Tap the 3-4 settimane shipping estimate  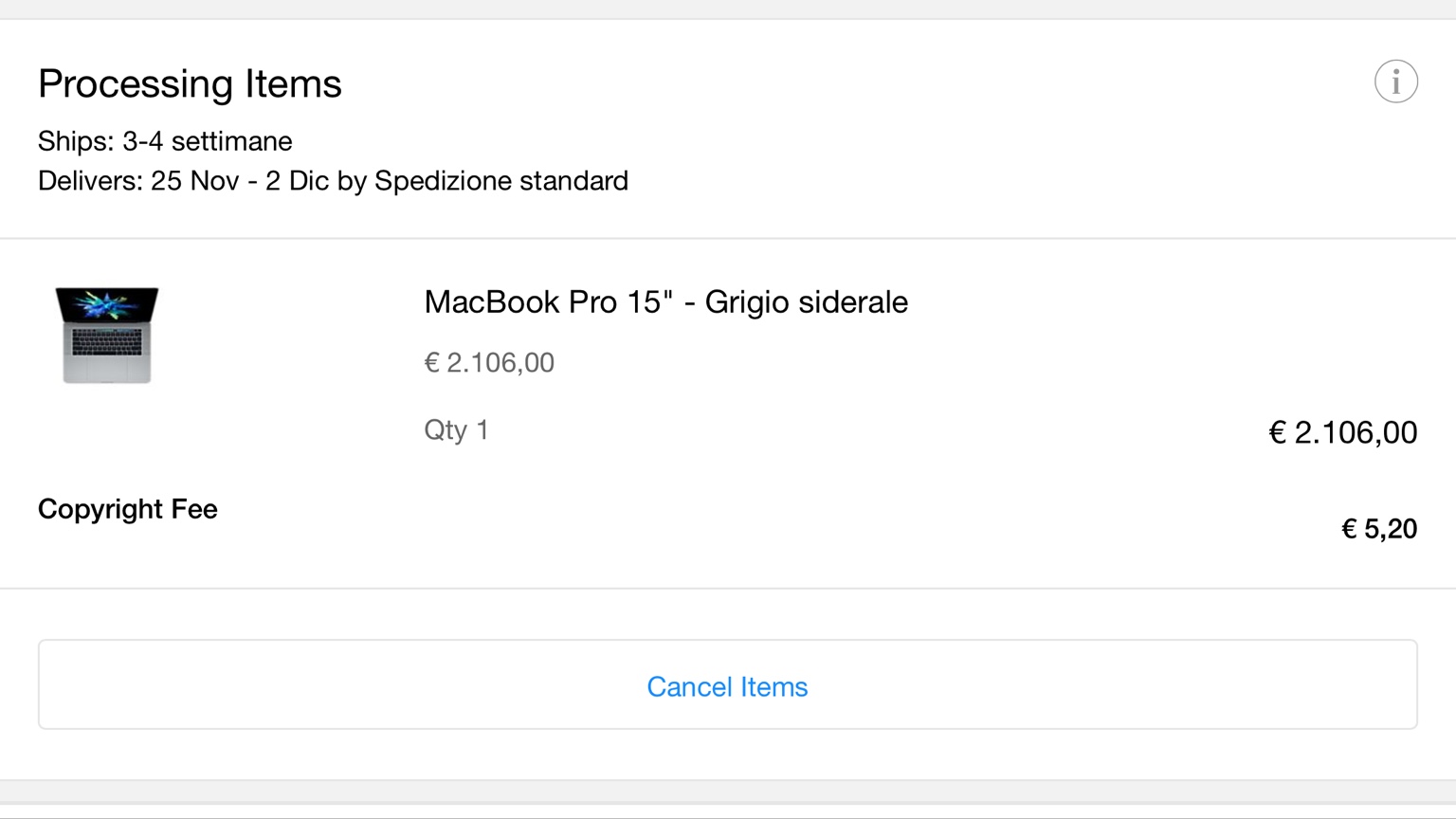pos(208,141)
